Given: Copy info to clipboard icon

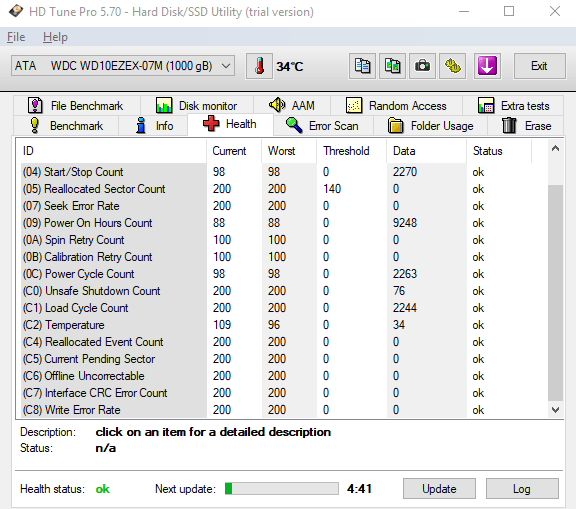Looking at the screenshot, I should [x=362, y=66].
